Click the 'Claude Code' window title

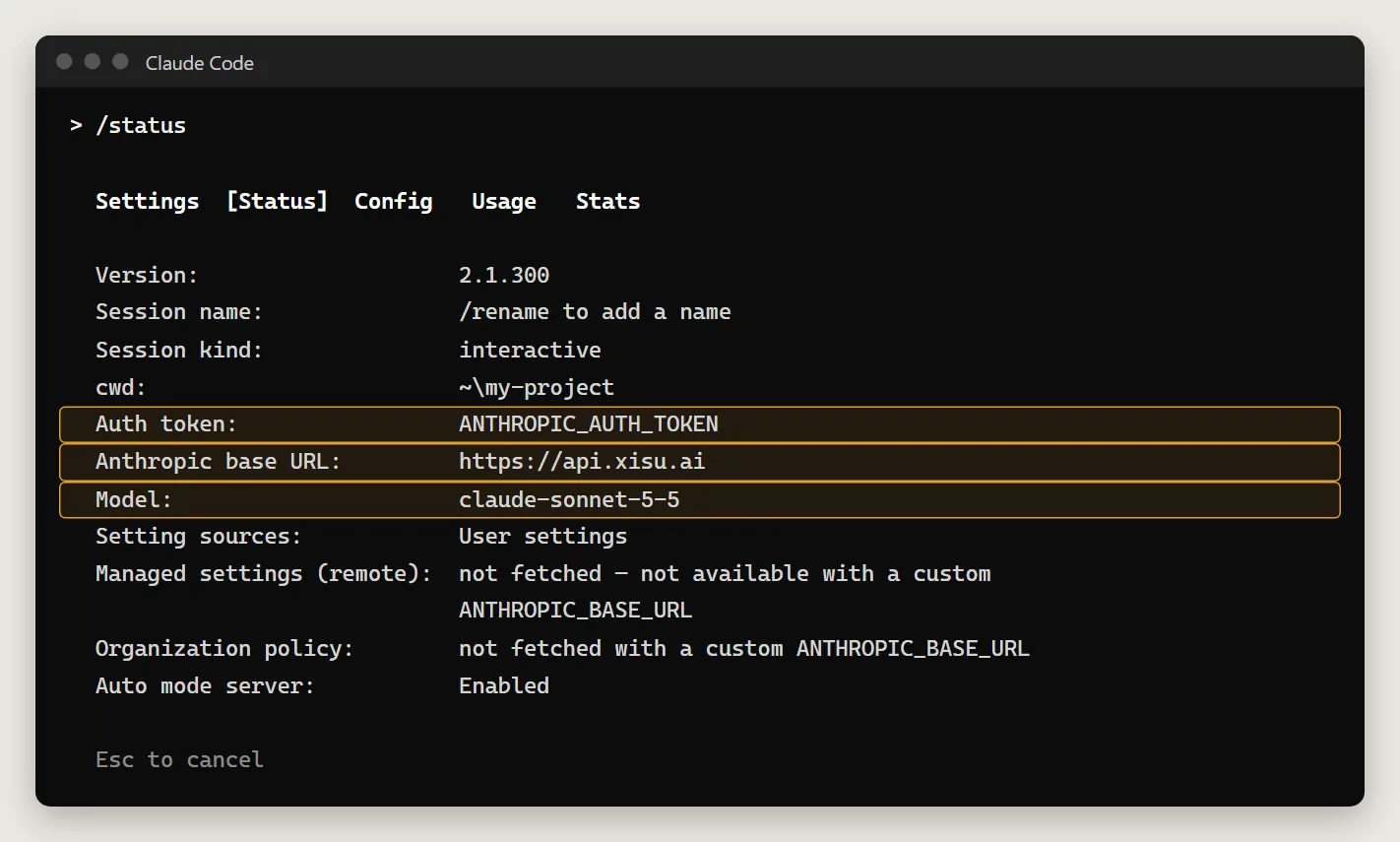coord(200,63)
